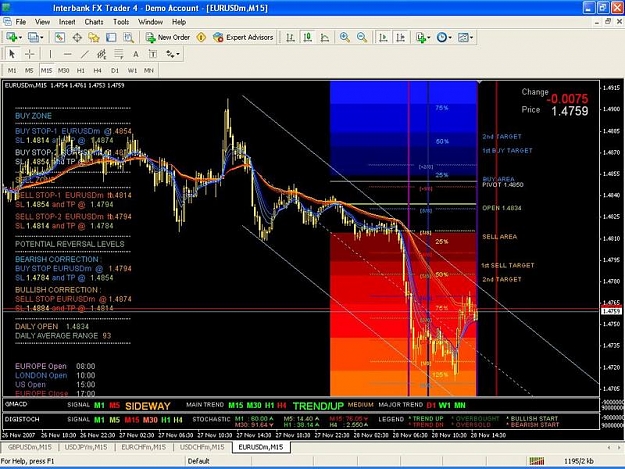Switch to the USDJPYm,M15 chart tab

coord(86,447)
